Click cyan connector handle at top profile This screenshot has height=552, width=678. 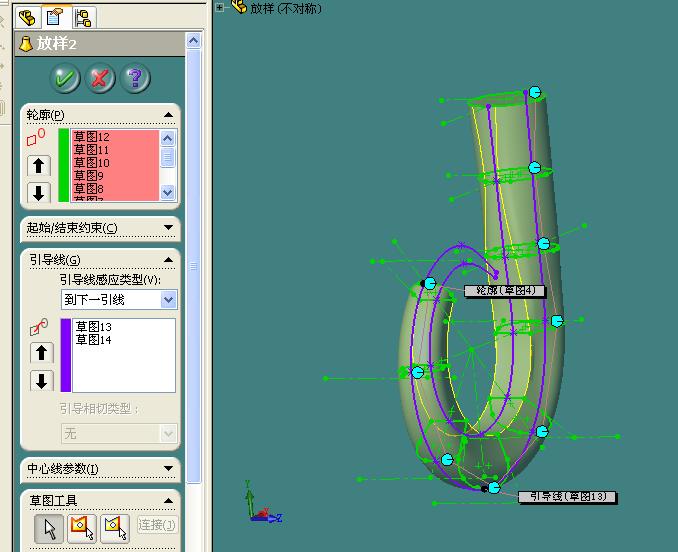pos(535,92)
